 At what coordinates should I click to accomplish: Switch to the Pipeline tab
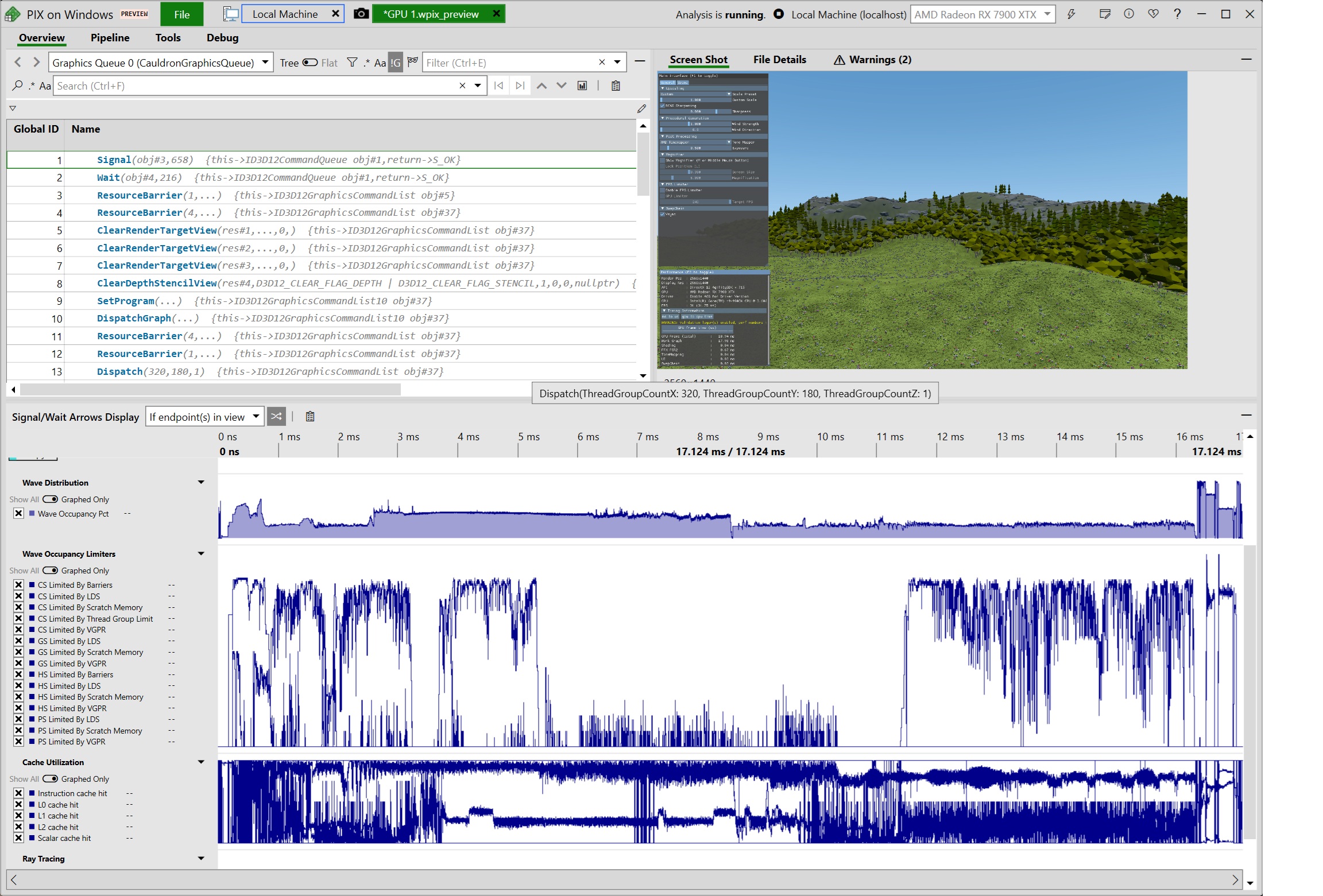tap(110, 38)
